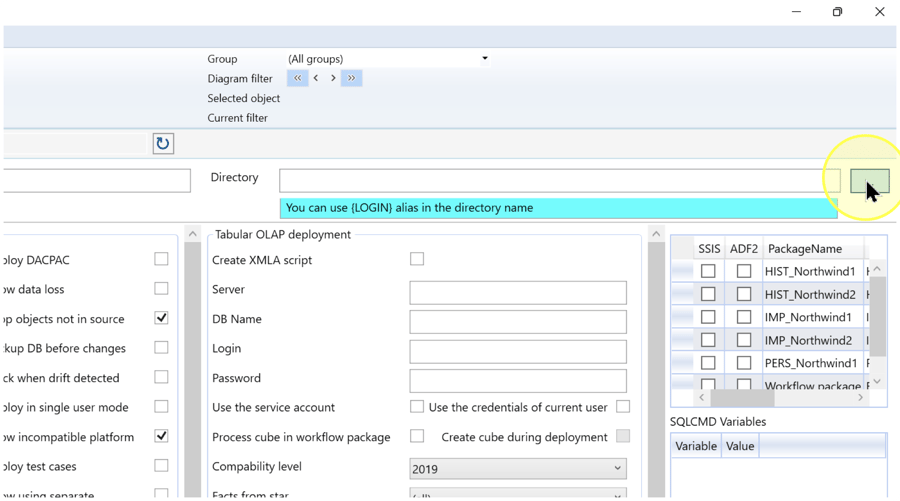Click the refresh icon button
This screenshot has height=501, width=900.
163,143
